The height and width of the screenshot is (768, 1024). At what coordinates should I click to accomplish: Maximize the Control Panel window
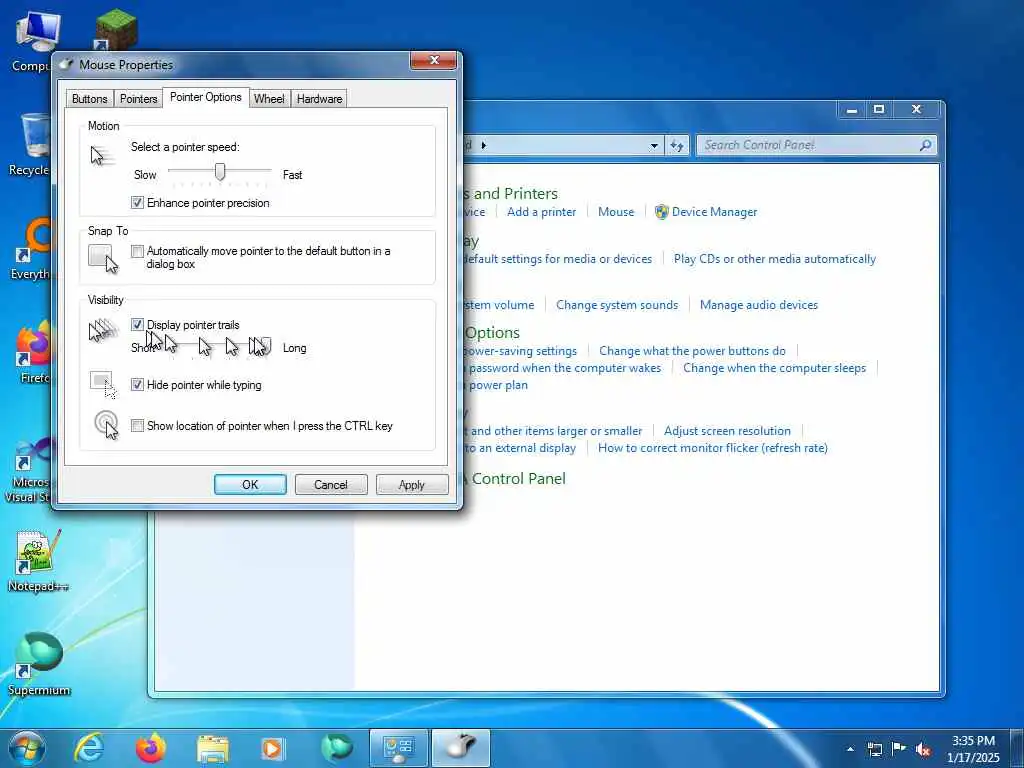tap(879, 110)
